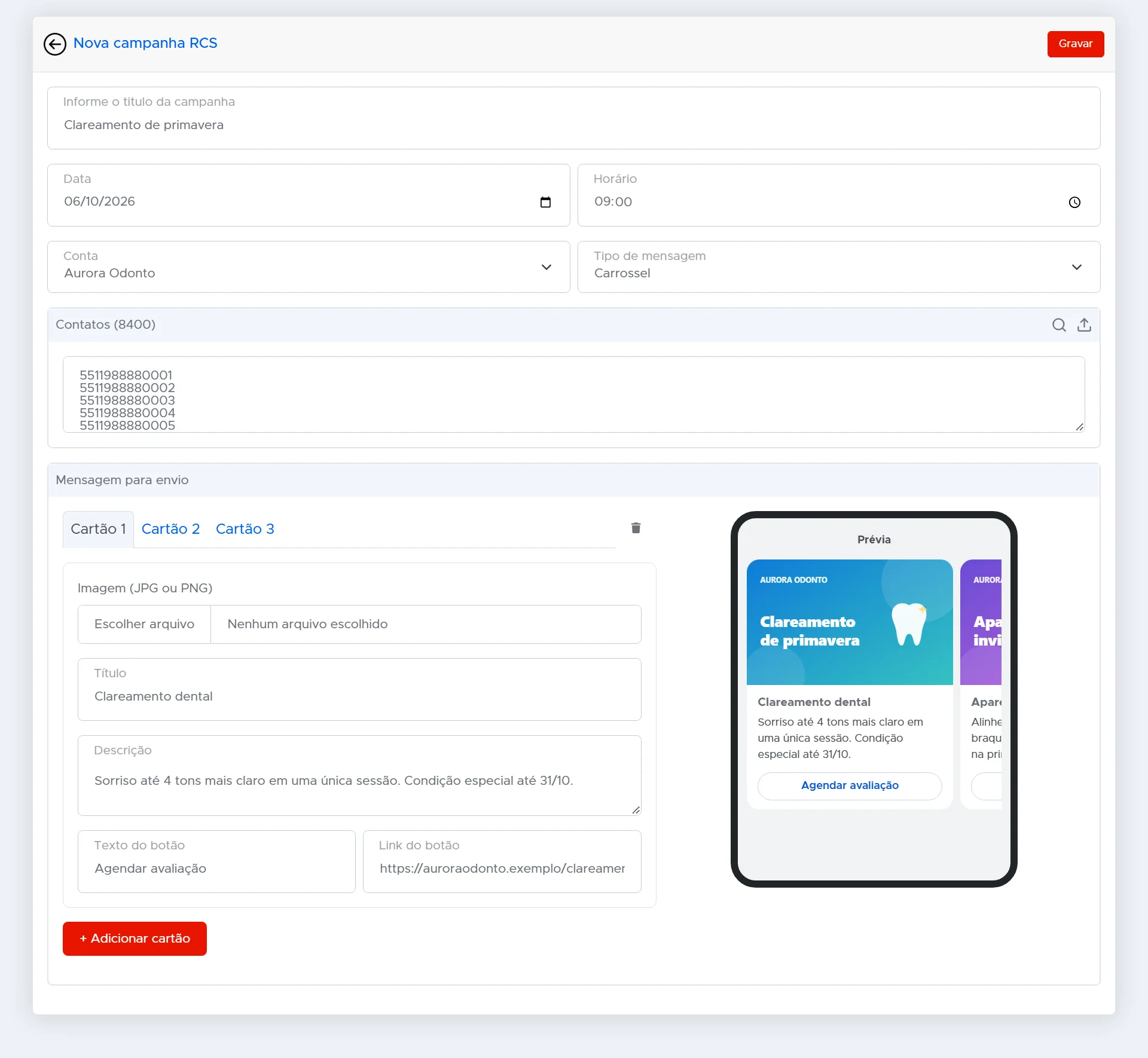Viewport: 1148px width, 1058px height.
Task: Open the clock picker in Horário field
Action: 1074,203
